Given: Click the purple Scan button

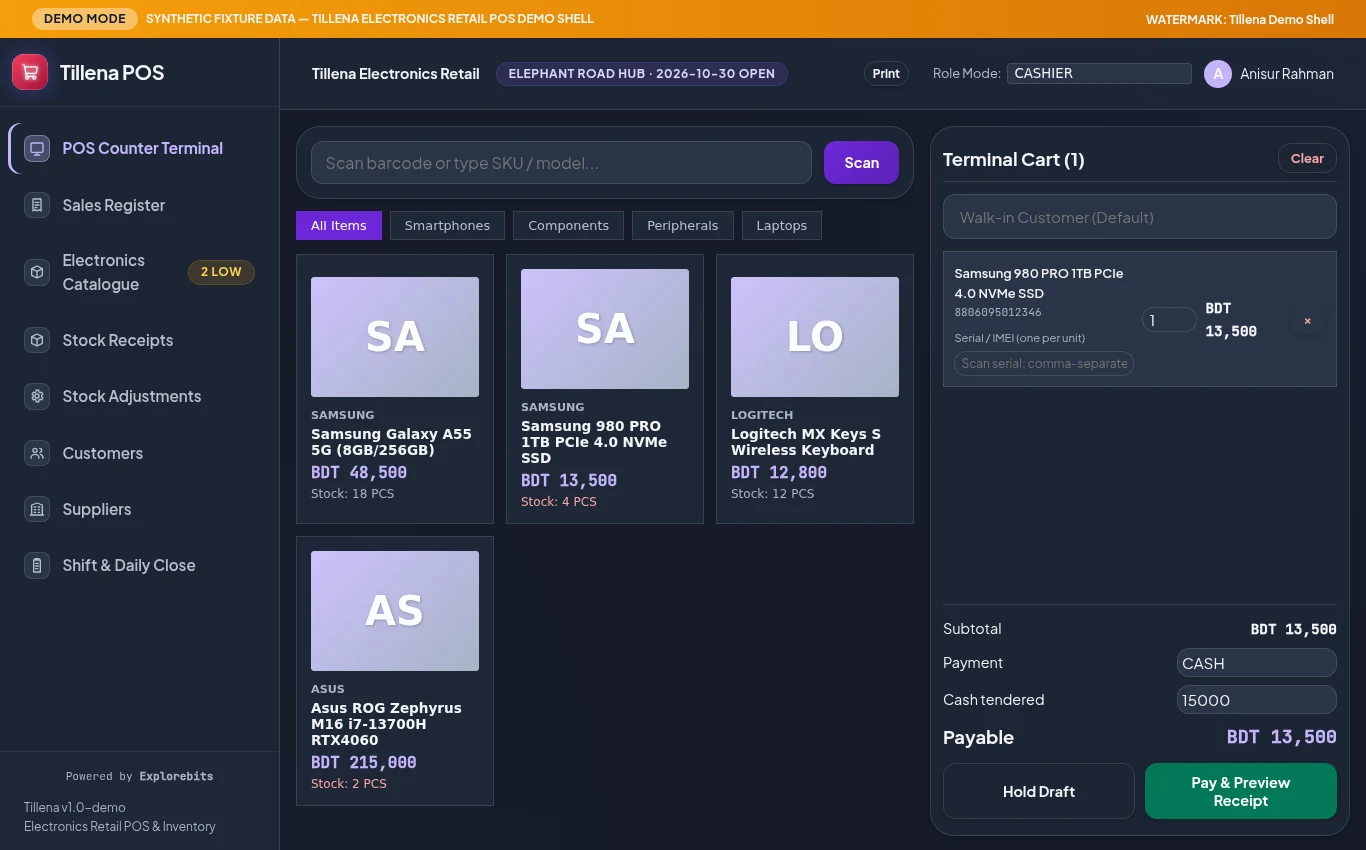Looking at the screenshot, I should (x=861, y=162).
